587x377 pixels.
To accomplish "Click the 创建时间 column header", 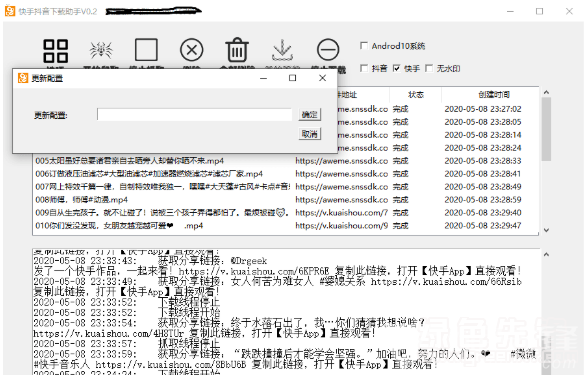I will (493, 95).
